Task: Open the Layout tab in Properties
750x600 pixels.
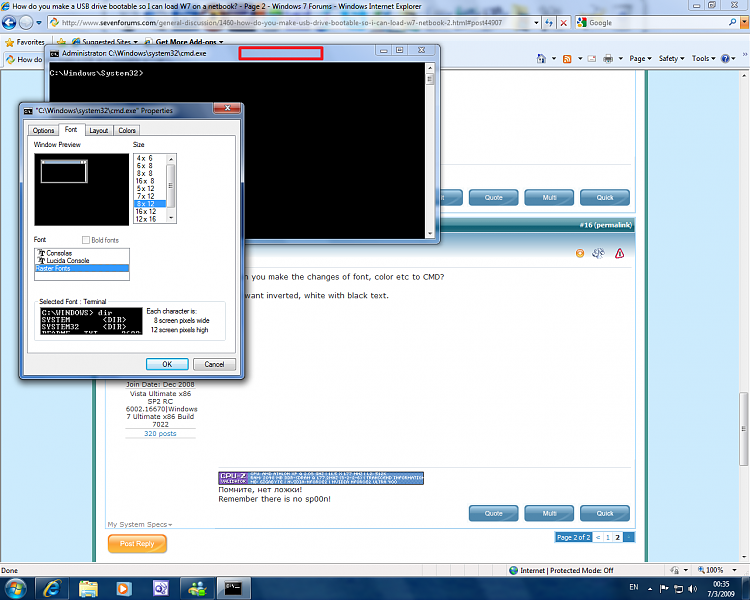Action: (99, 130)
